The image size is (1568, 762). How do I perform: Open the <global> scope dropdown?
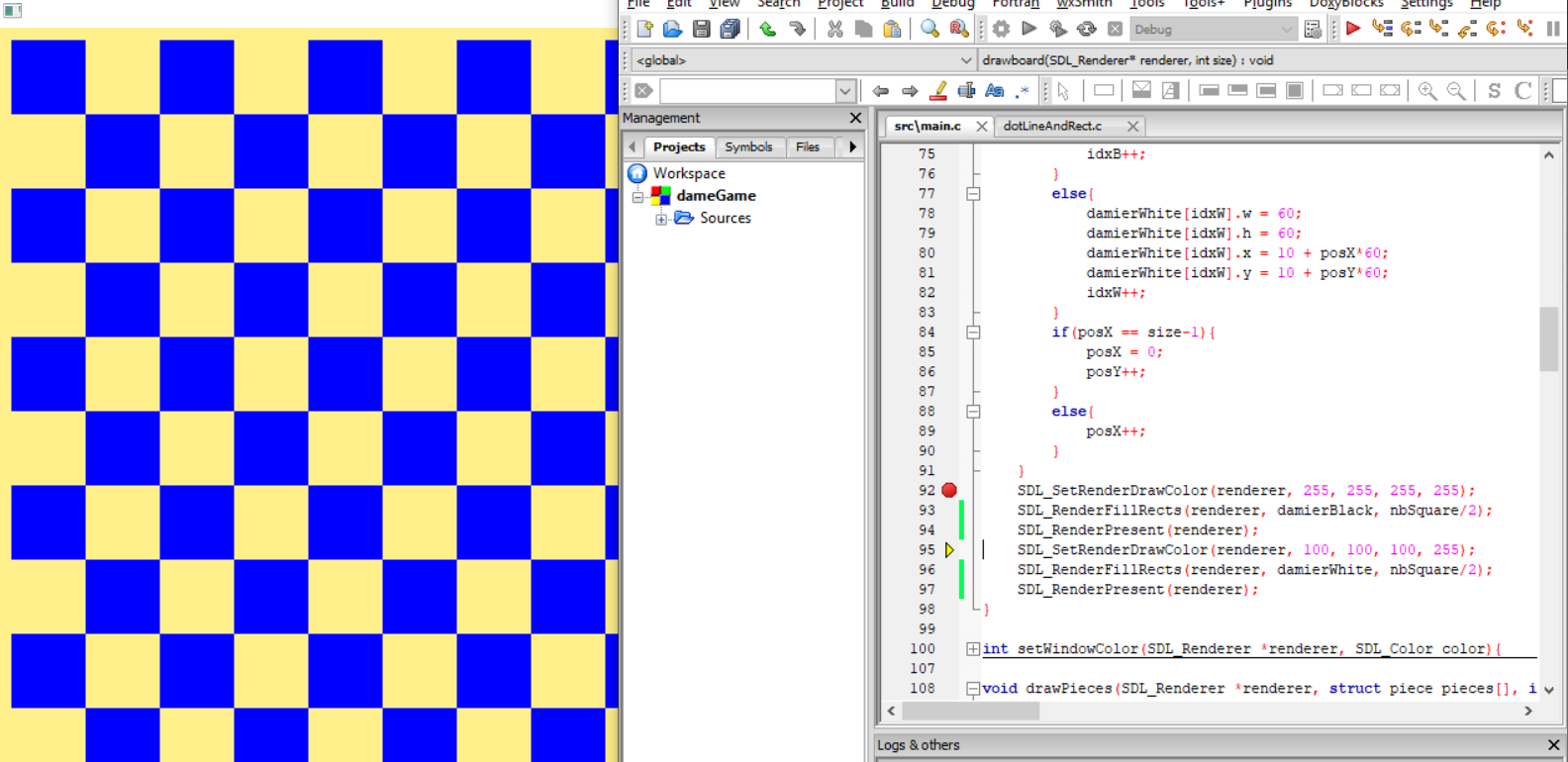[804, 60]
